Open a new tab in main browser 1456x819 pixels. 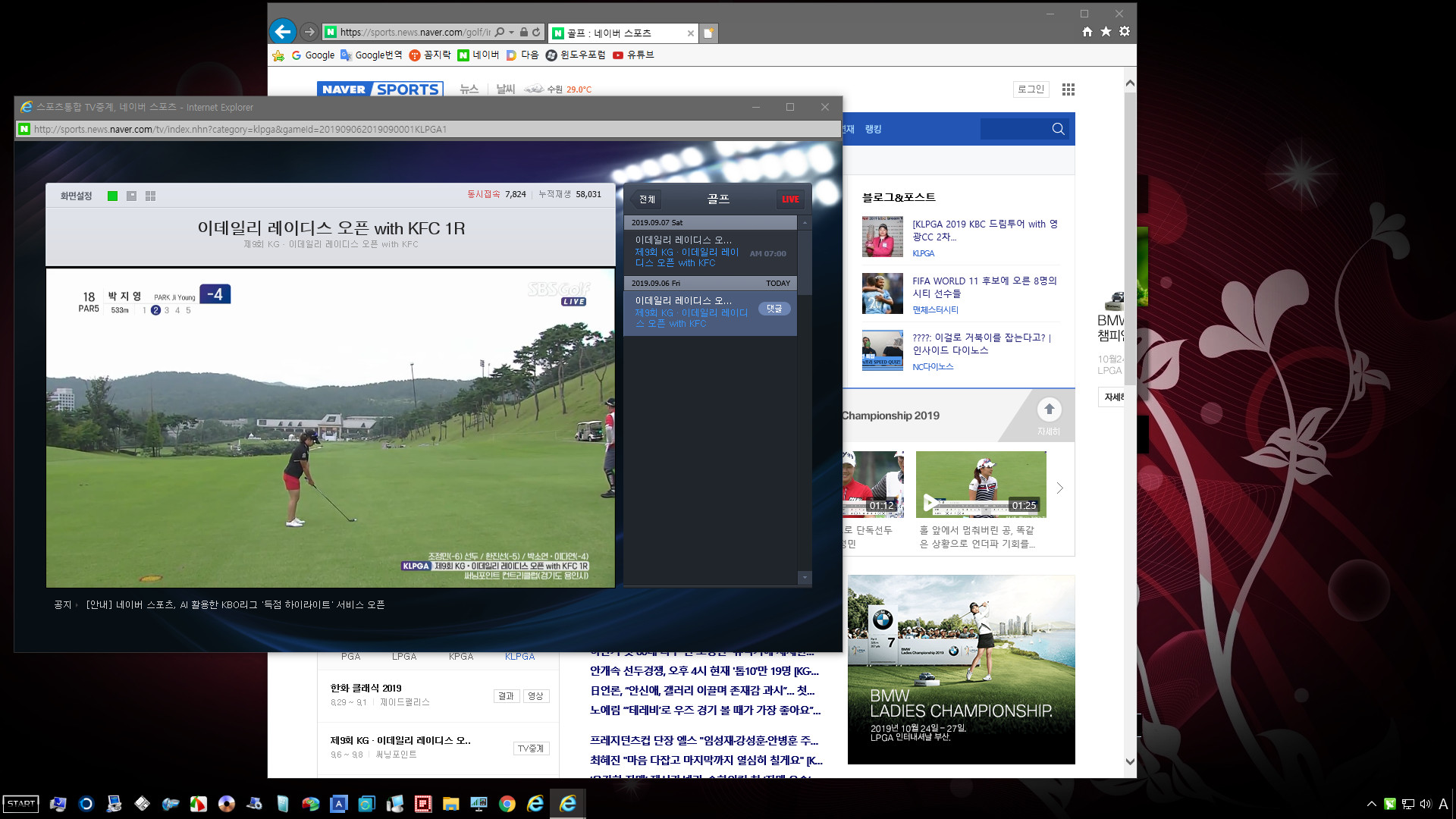pos(708,33)
